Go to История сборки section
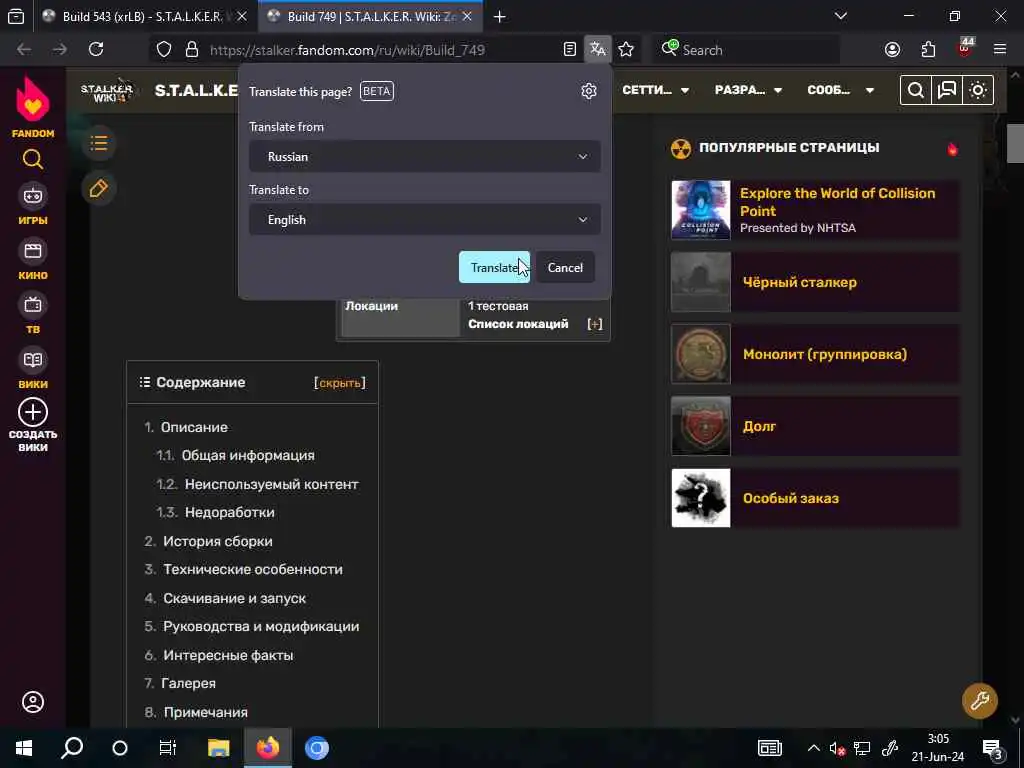 (217, 541)
